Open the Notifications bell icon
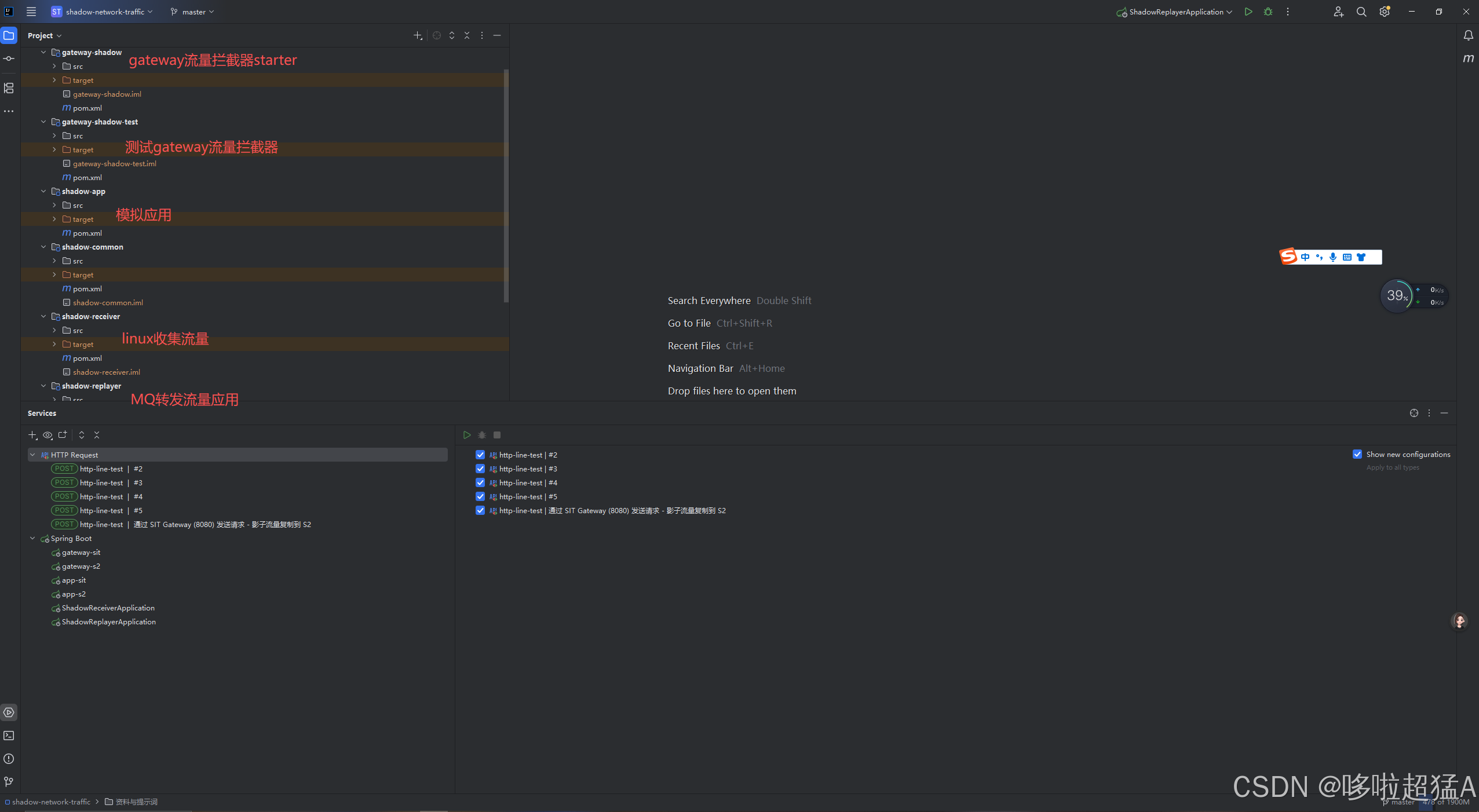 click(1468, 36)
